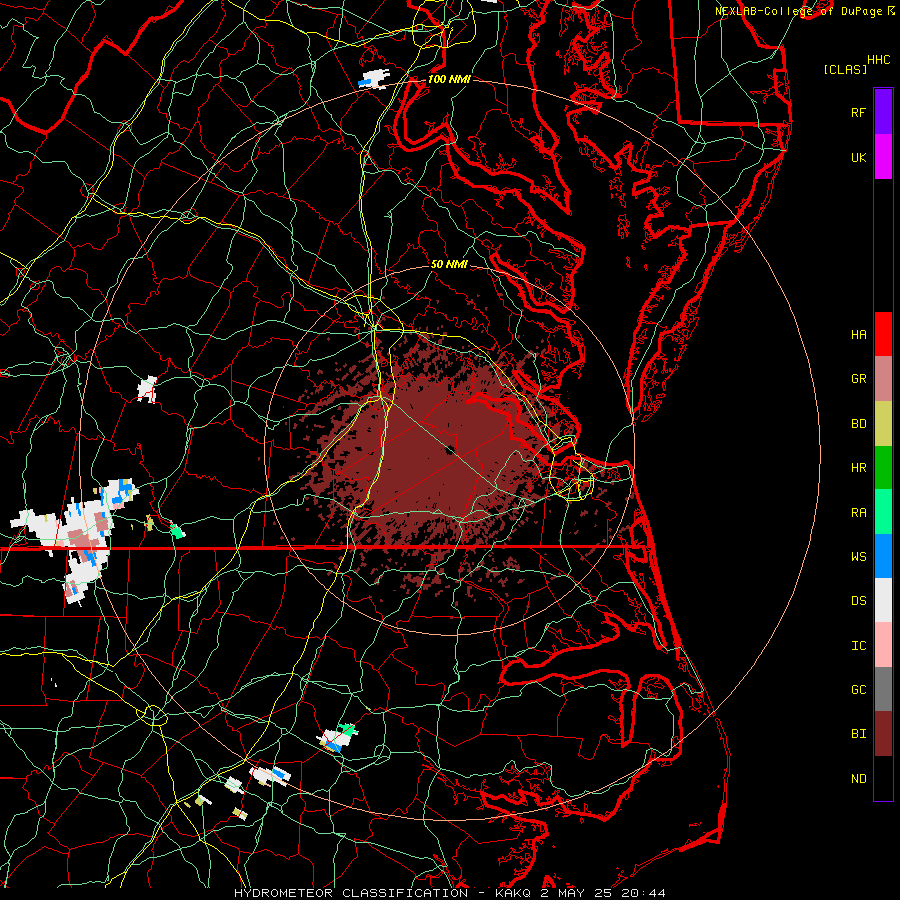Click the mint green RA legend swatch
The image size is (900, 900).
click(883, 512)
